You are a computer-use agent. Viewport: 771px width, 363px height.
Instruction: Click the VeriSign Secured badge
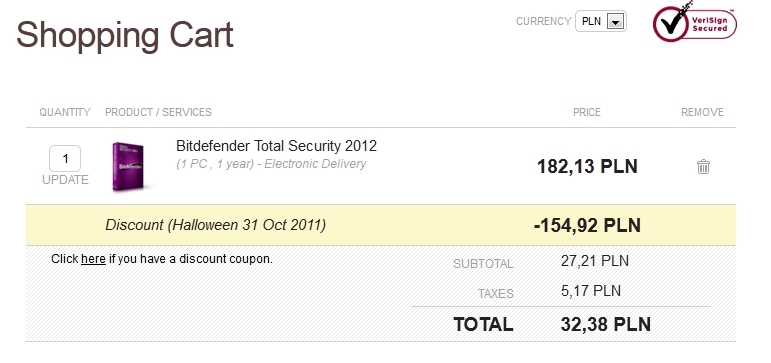tap(695, 22)
